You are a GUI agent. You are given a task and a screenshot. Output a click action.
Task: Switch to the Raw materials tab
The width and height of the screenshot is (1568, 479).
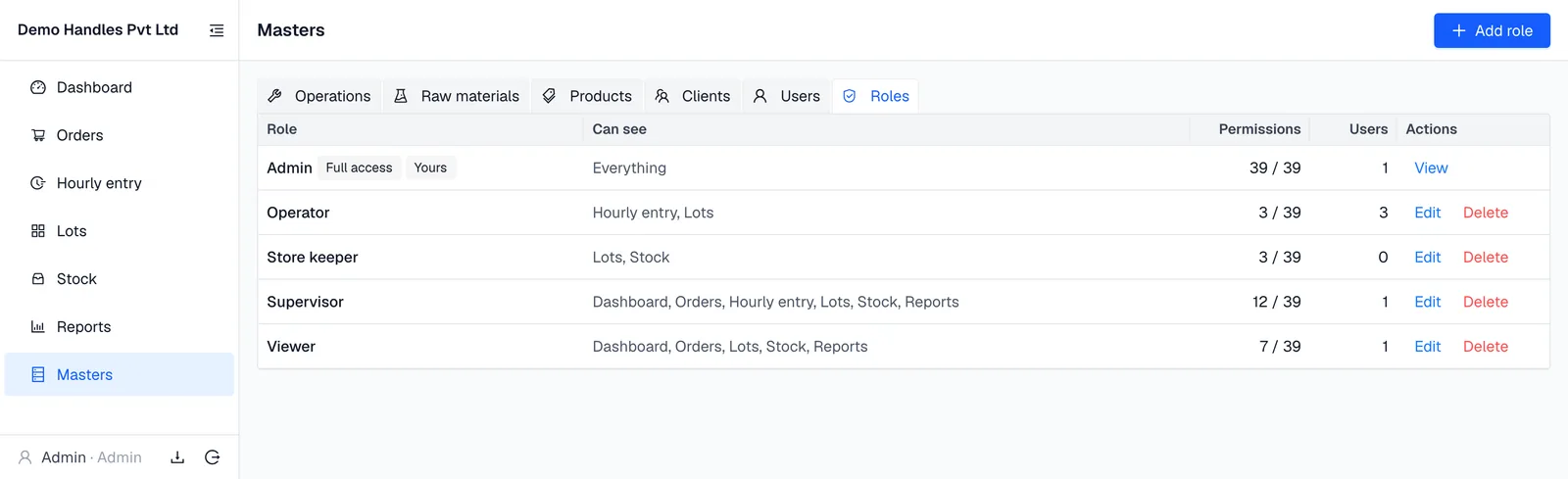(457, 96)
